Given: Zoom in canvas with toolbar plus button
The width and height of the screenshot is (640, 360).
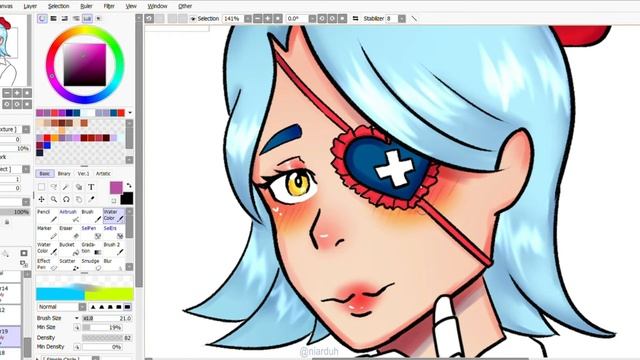Looking at the screenshot, I should pyautogui.click(x=268, y=19).
